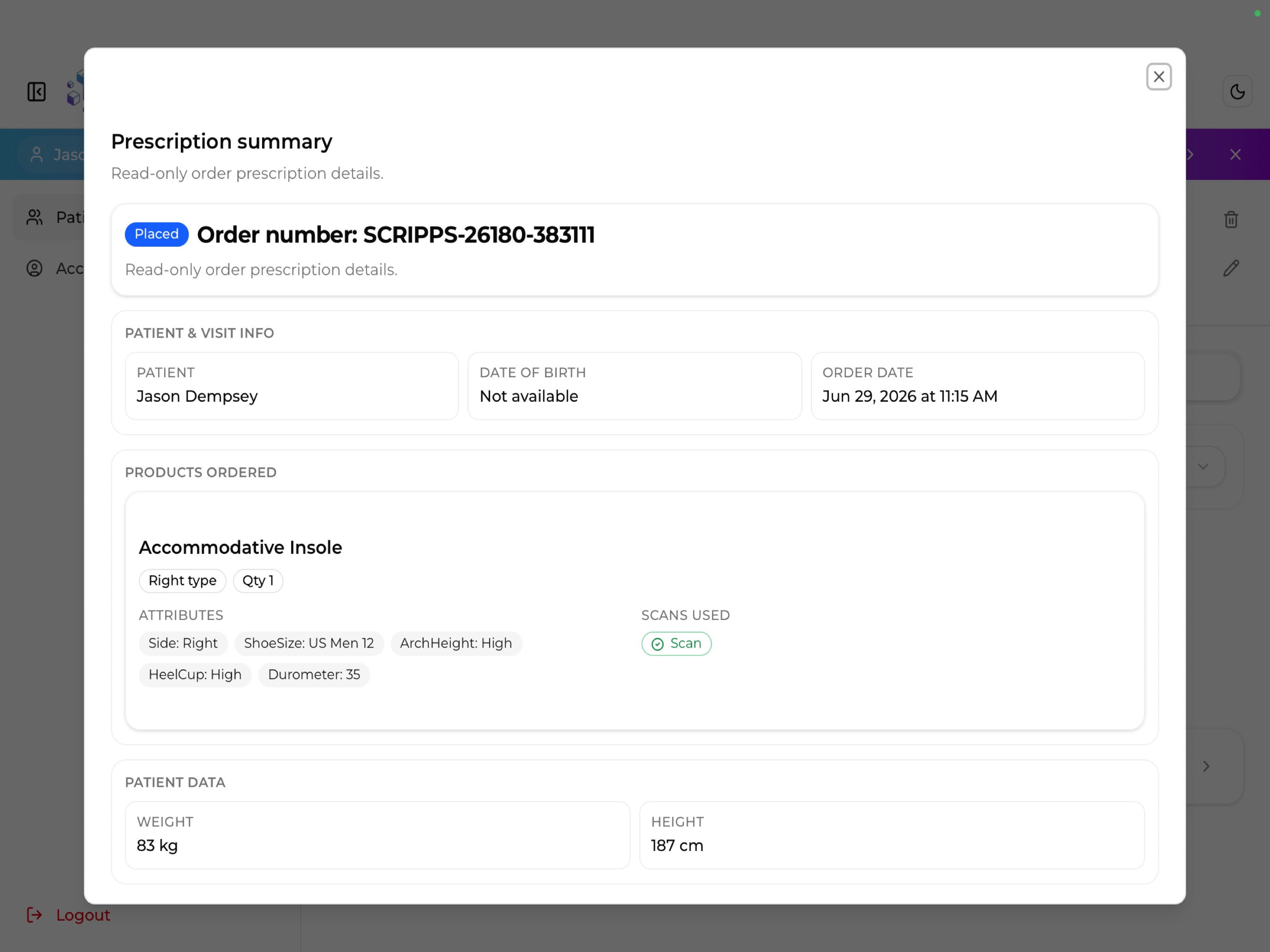Open the Account sidebar icon

click(x=35, y=268)
